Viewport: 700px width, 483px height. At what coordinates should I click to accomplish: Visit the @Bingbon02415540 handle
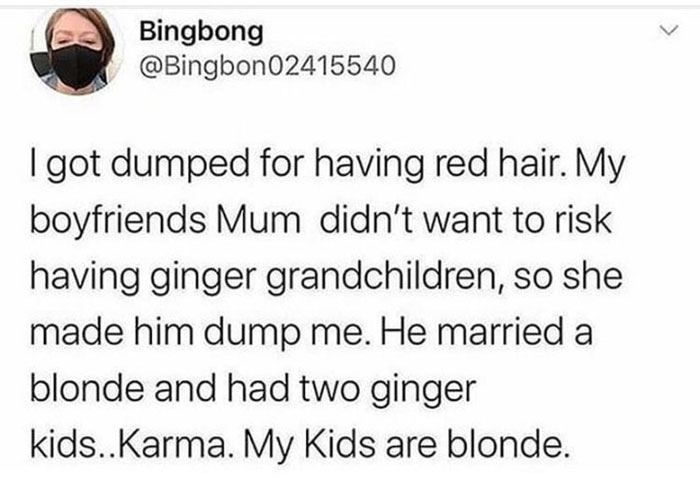pos(267,66)
